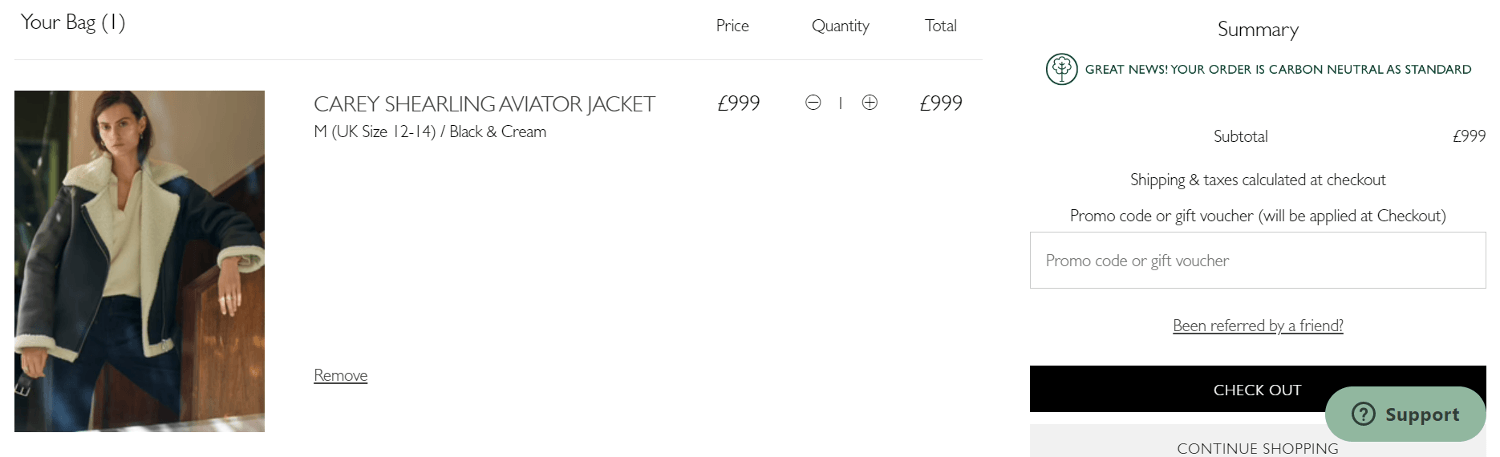Click the Subtotal amount in Summary
The width and height of the screenshot is (1500, 457).
pos(1468,137)
